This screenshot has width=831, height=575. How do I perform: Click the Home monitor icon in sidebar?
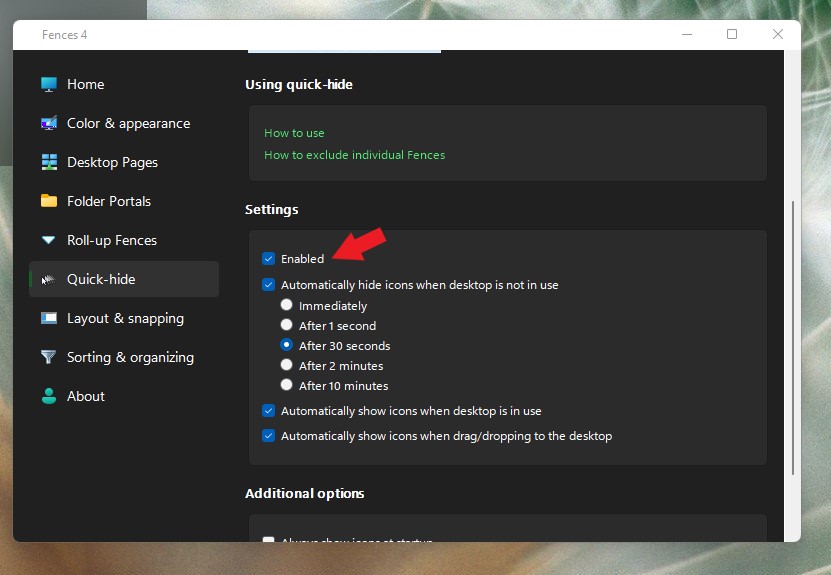coord(49,84)
